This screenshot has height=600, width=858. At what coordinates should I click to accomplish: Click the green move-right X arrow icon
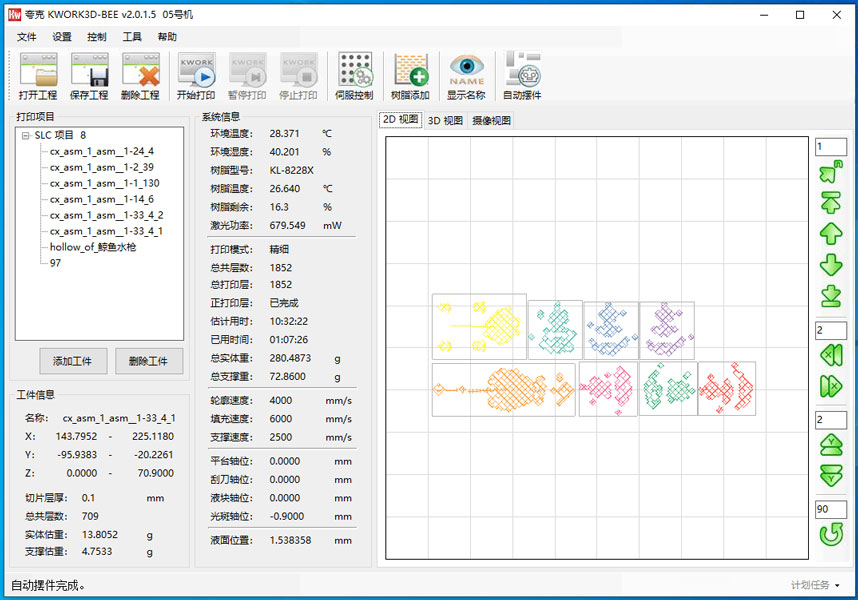[831, 386]
